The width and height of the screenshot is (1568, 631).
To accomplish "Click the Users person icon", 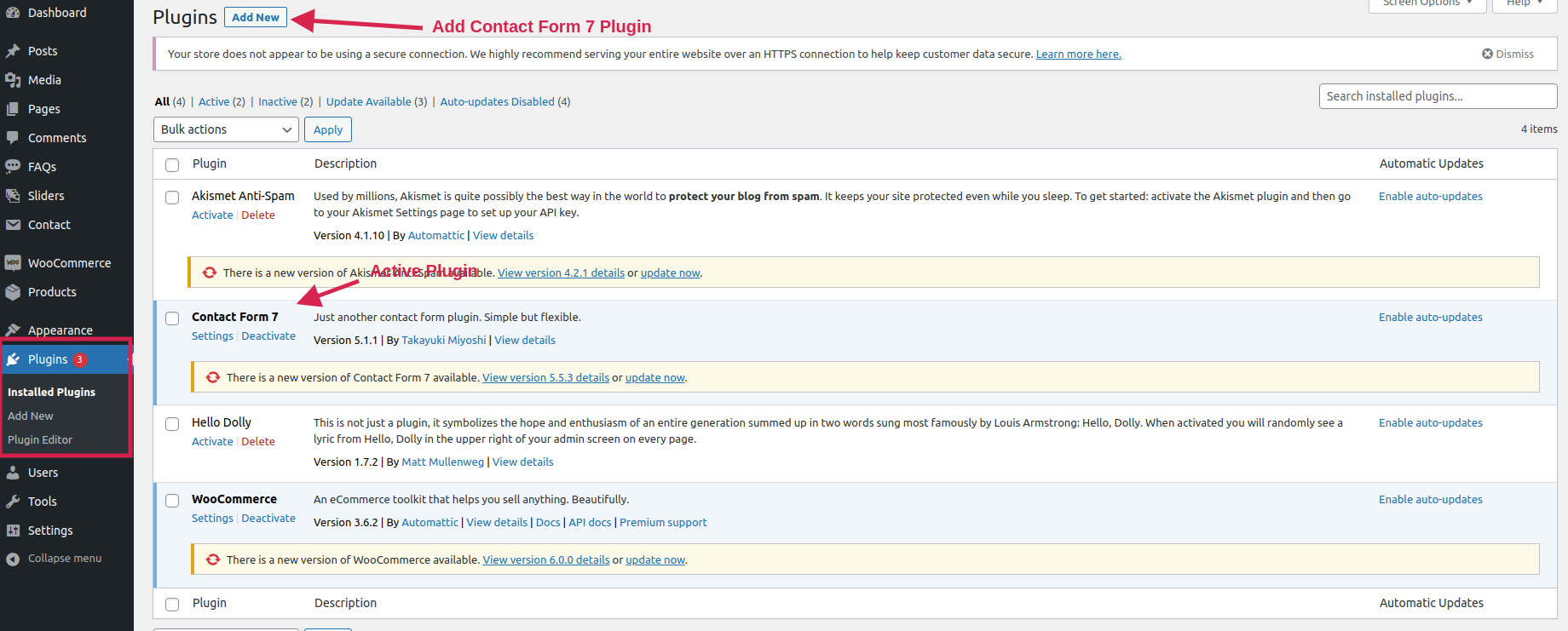I will click(x=13, y=473).
